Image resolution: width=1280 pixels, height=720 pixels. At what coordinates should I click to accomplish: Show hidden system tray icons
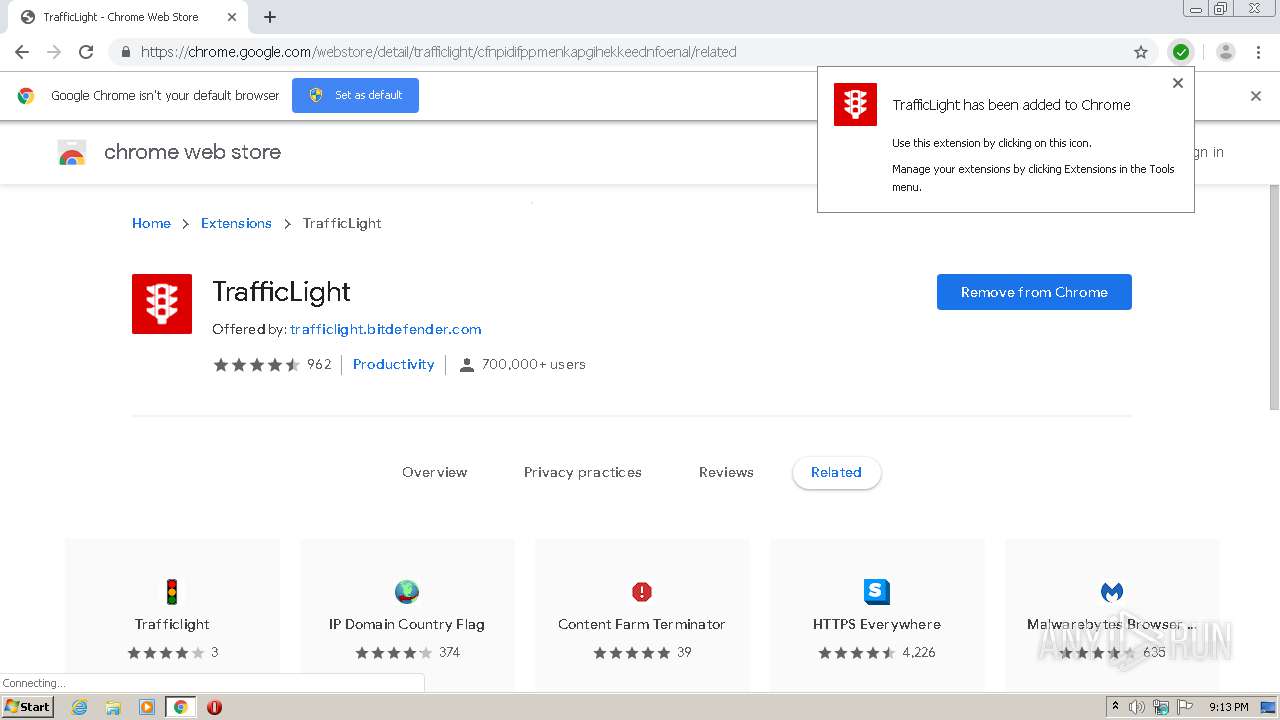(1115, 707)
